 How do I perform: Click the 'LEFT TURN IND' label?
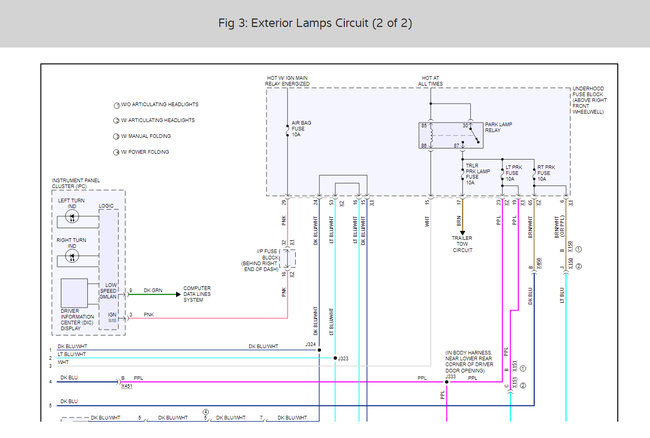click(71, 203)
